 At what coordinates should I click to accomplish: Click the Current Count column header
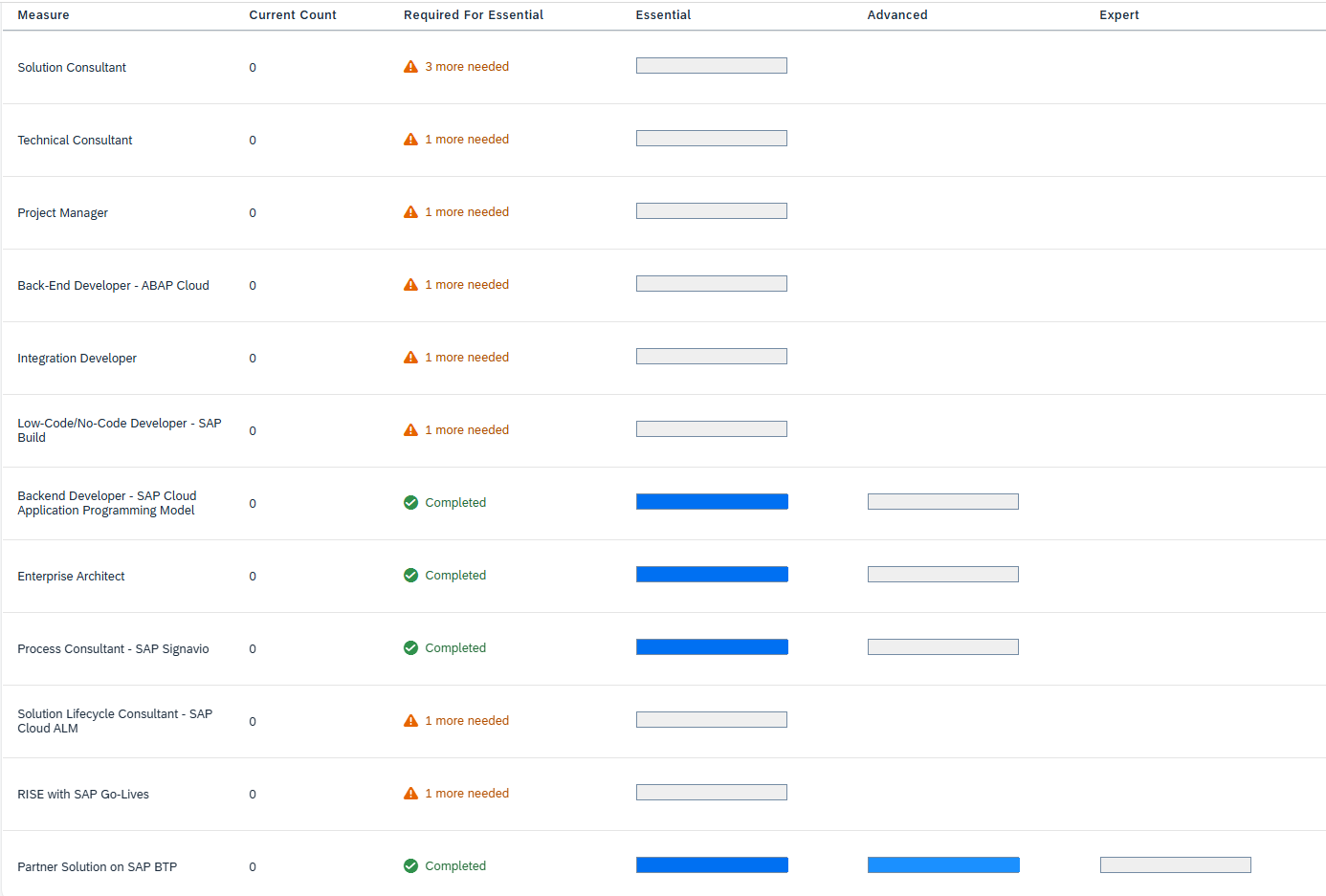[293, 15]
